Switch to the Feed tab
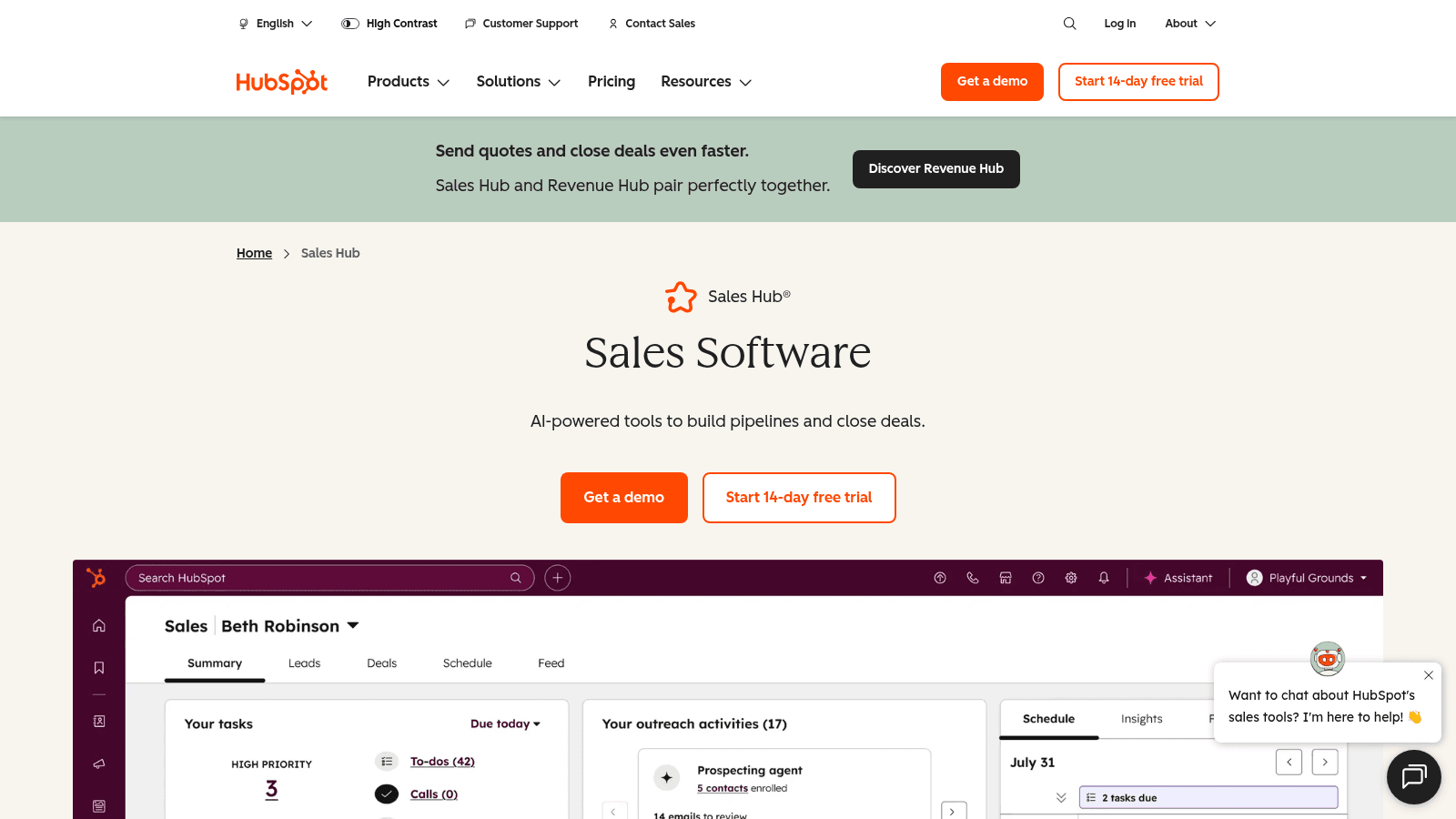Image resolution: width=1456 pixels, height=819 pixels. tap(551, 663)
